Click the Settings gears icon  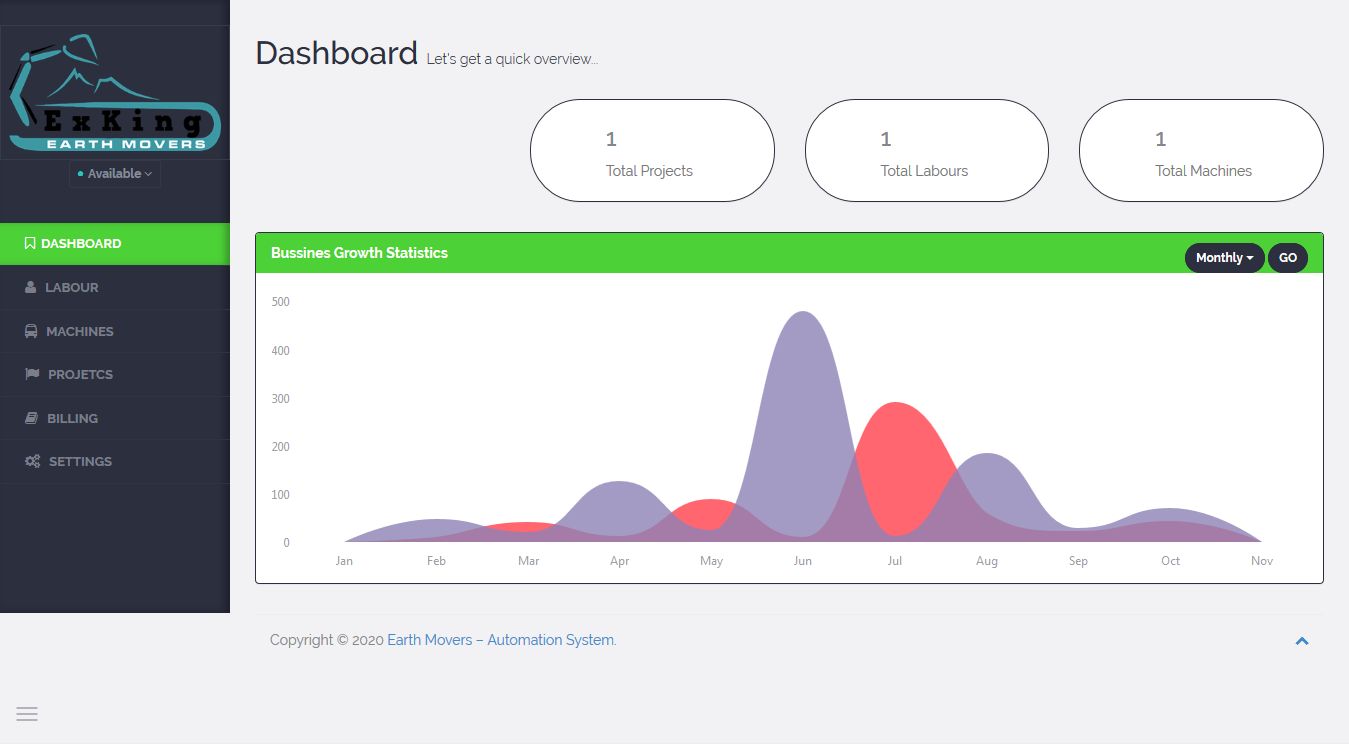click(32, 462)
